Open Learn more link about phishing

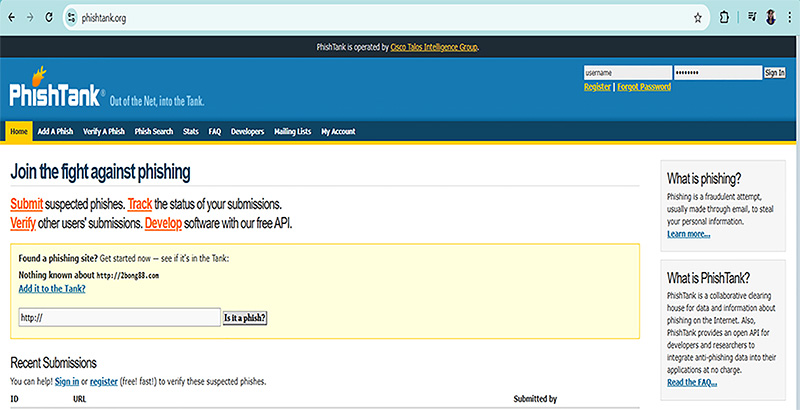point(688,234)
